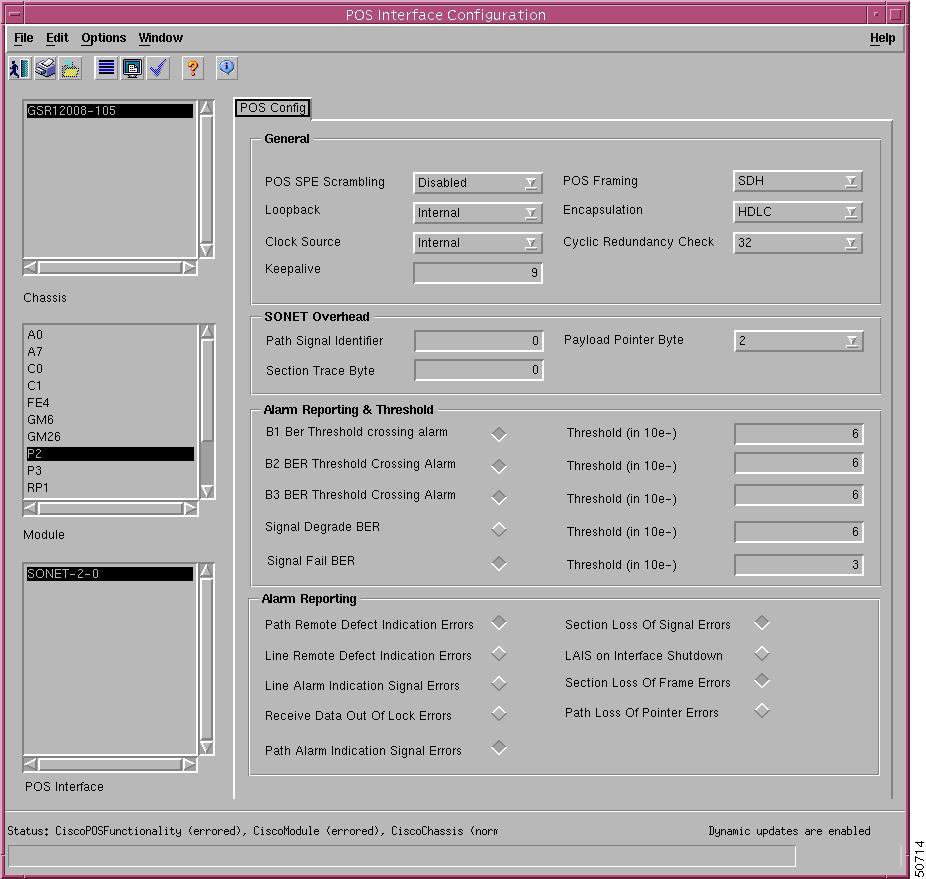
Task: Click the blue checkmark toolbar icon
Action: pyautogui.click(x=158, y=69)
